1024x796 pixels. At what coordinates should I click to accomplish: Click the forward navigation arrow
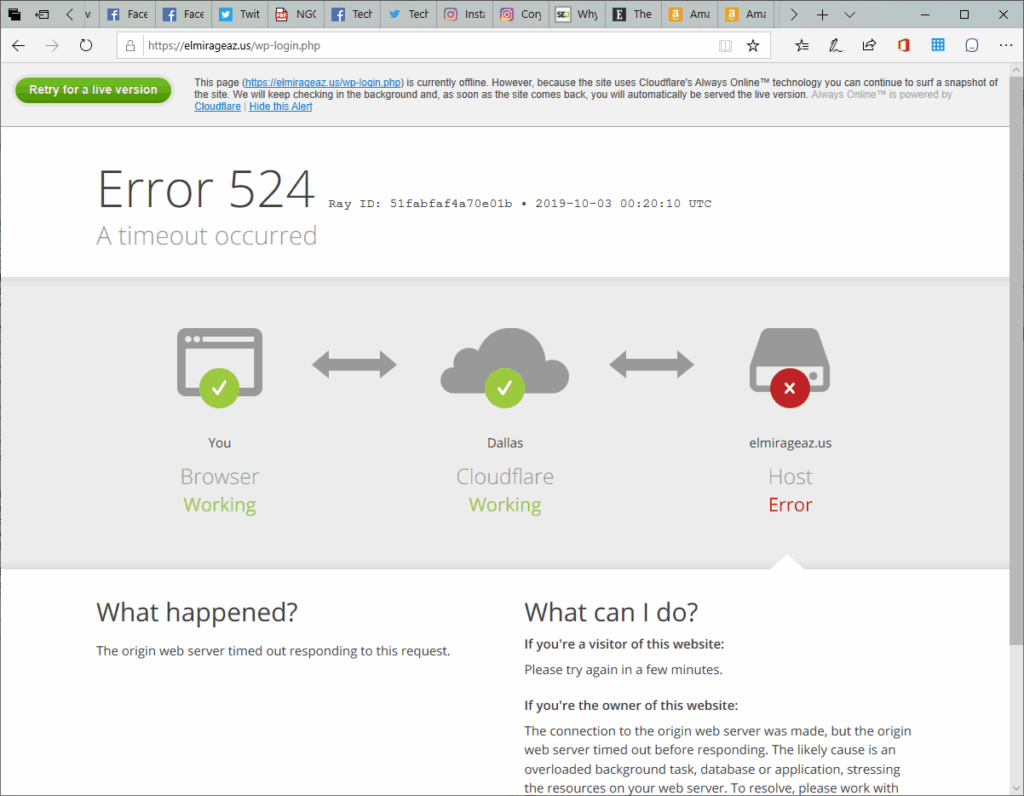52,45
